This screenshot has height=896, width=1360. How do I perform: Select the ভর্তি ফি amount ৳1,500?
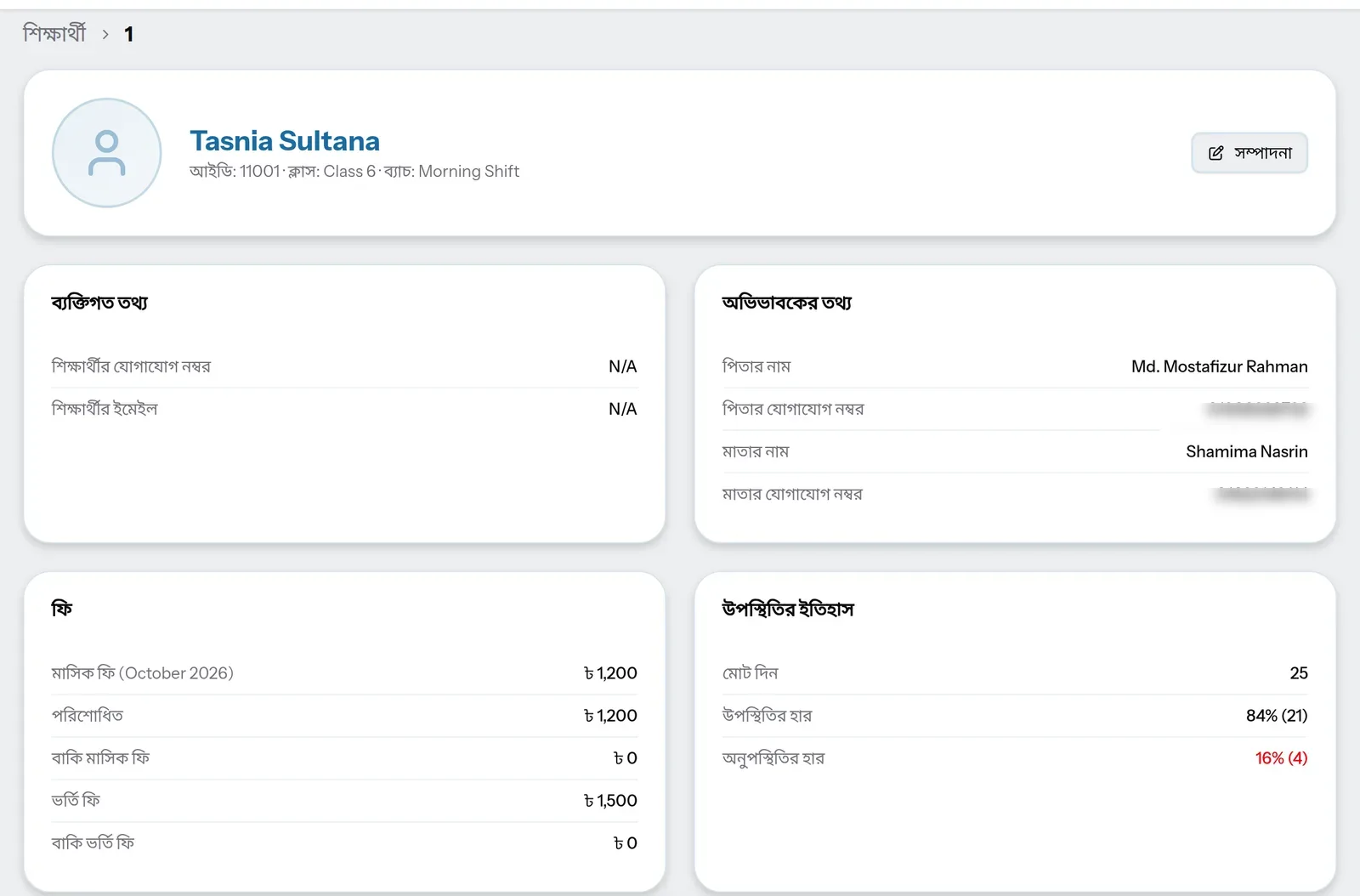[610, 801]
